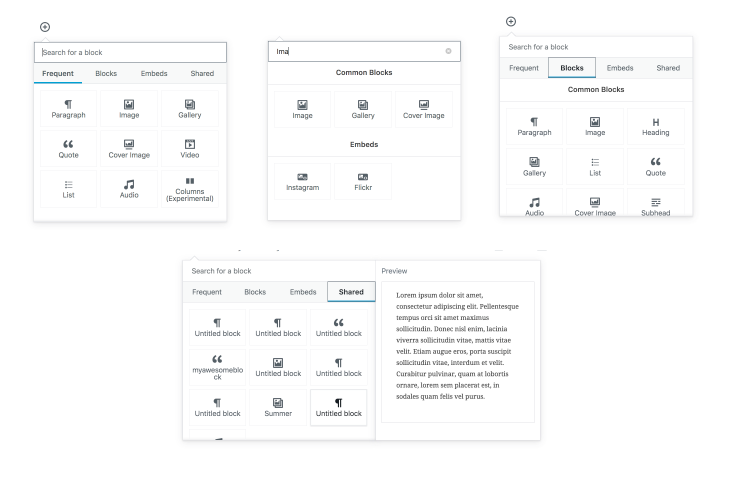Click search field in the Shared-tab panel
This screenshot has width=742, height=482.
[279, 271]
